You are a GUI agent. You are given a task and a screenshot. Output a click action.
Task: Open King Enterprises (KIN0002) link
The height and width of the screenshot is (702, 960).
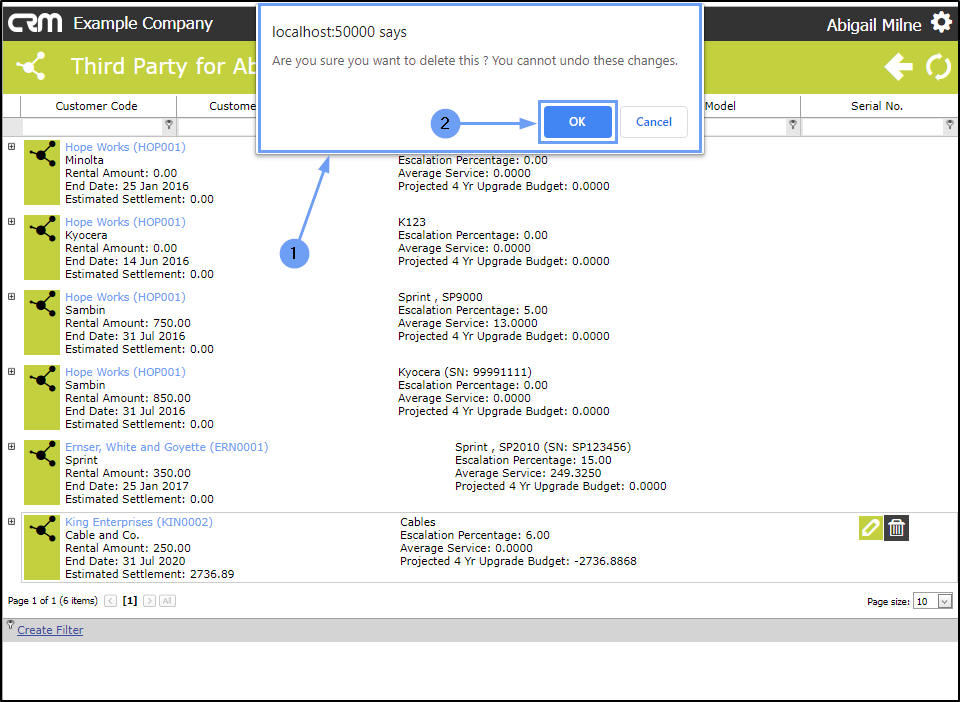click(x=139, y=522)
